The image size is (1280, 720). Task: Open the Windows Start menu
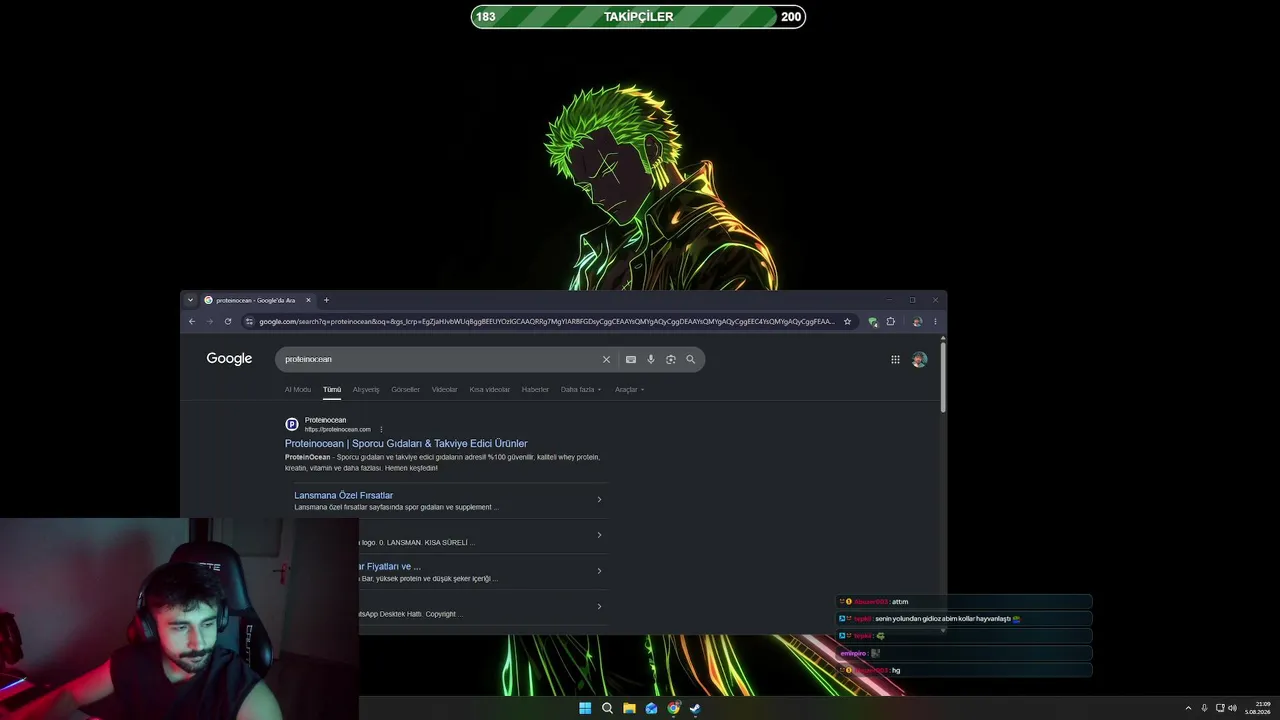(x=585, y=708)
